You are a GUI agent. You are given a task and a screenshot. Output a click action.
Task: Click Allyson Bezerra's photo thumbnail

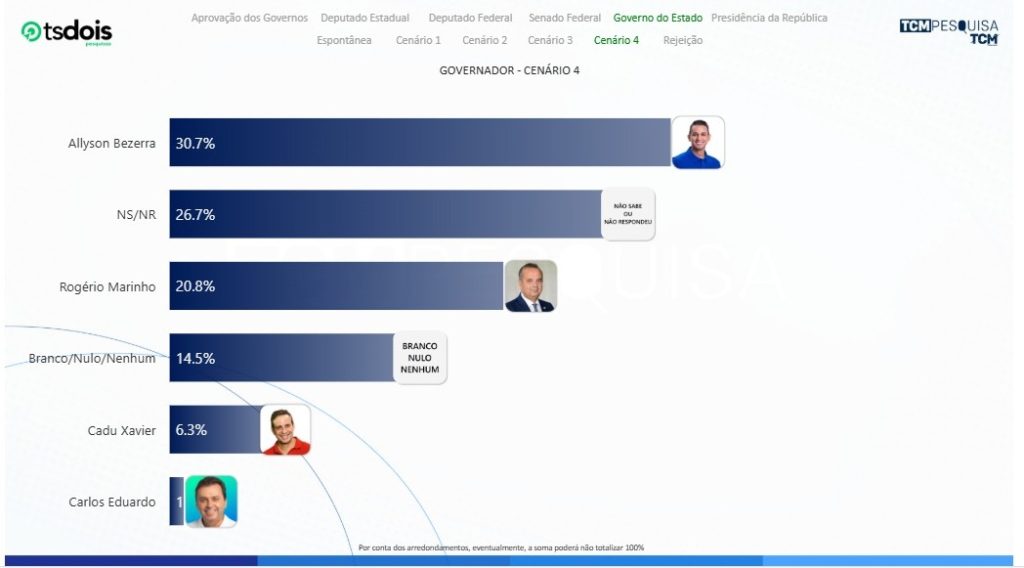(x=697, y=143)
